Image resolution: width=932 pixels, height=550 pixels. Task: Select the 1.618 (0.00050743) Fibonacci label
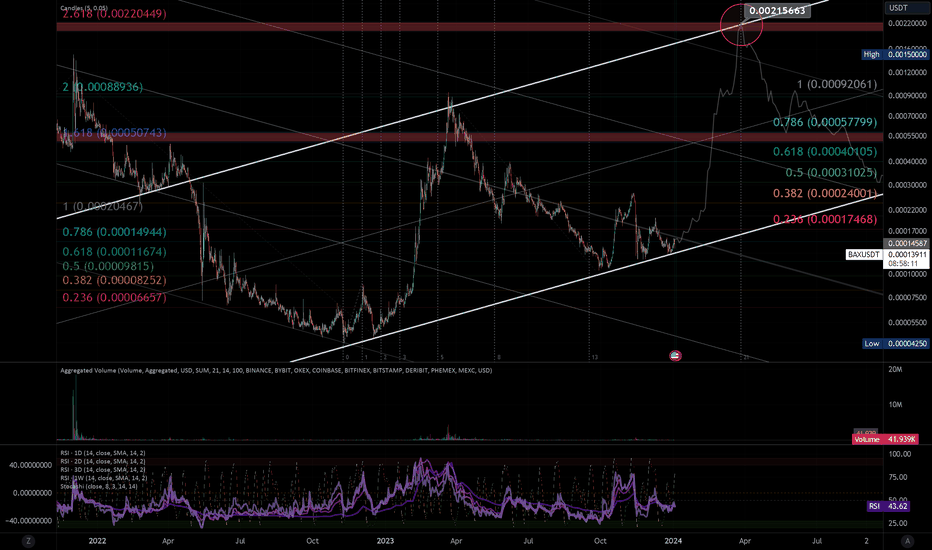pyautogui.click(x=114, y=133)
